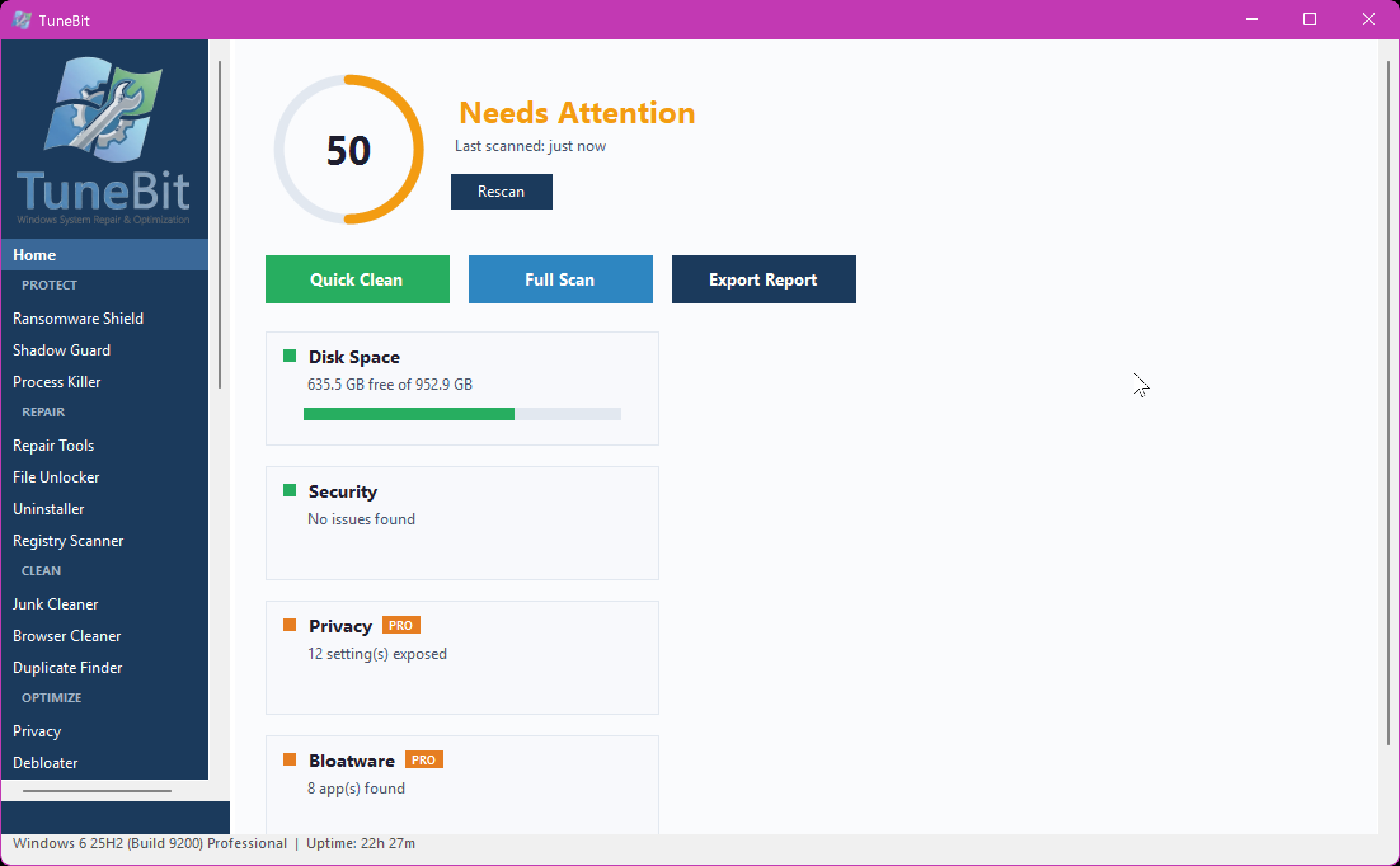Open the Debloater page
The image size is (1400, 866).
pos(105,763)
